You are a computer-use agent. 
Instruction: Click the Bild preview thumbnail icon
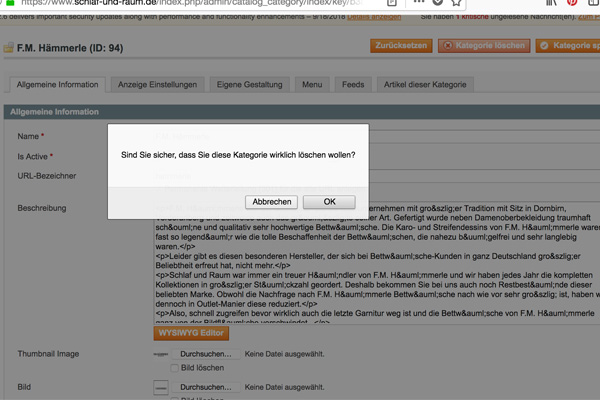(x=160, y=386)
